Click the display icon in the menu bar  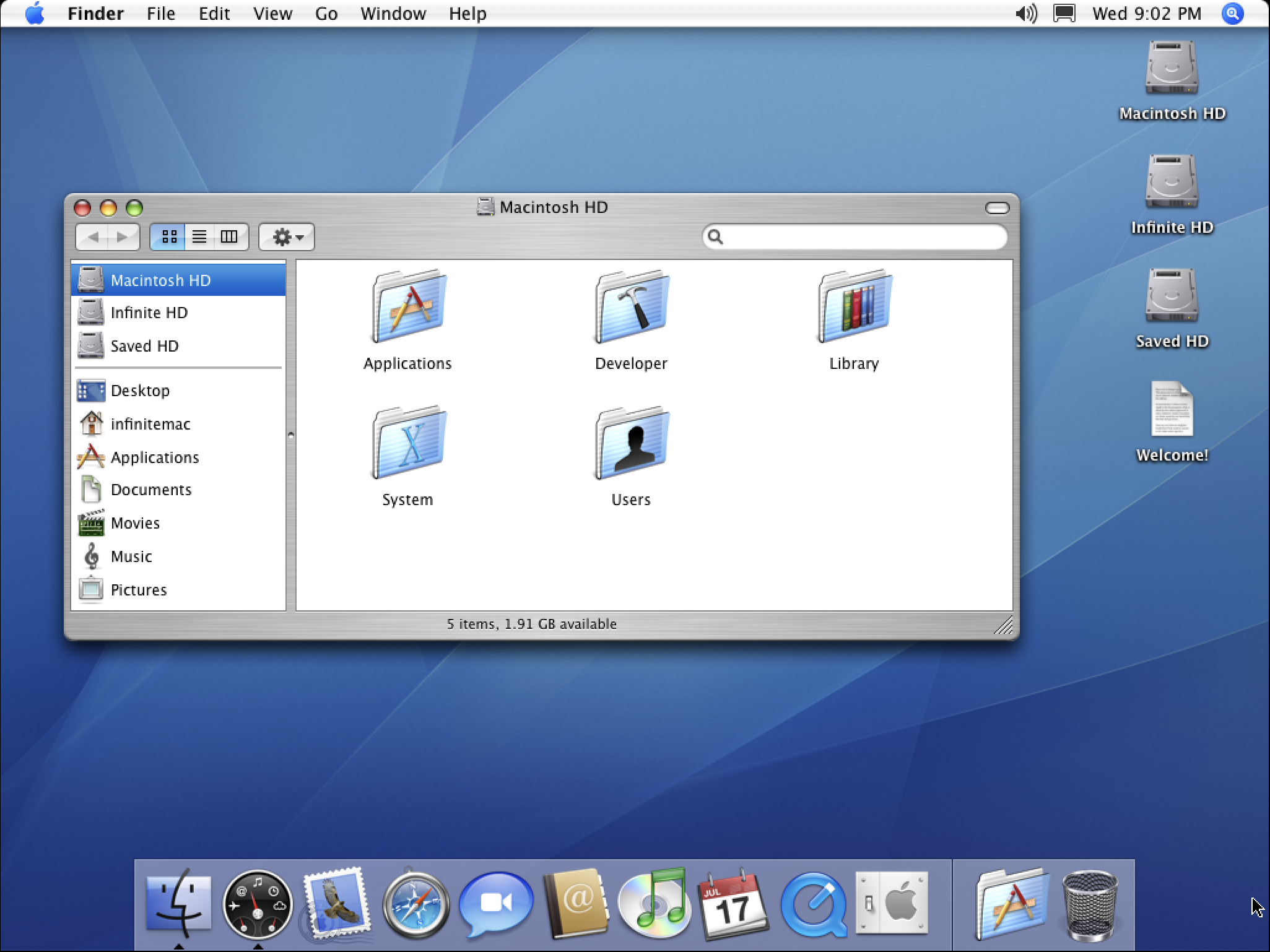pyautogui.click(x=1064, y=14)
